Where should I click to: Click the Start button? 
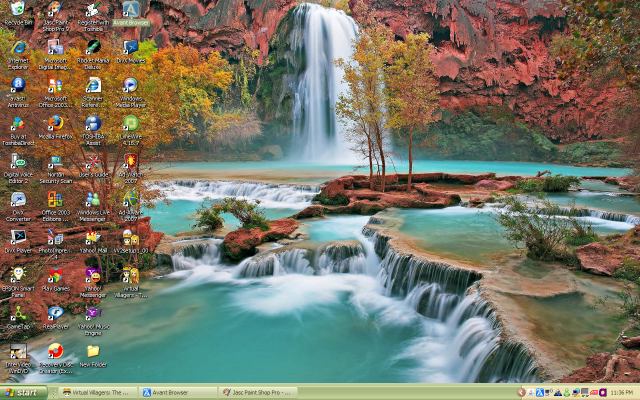coord(25,392)
